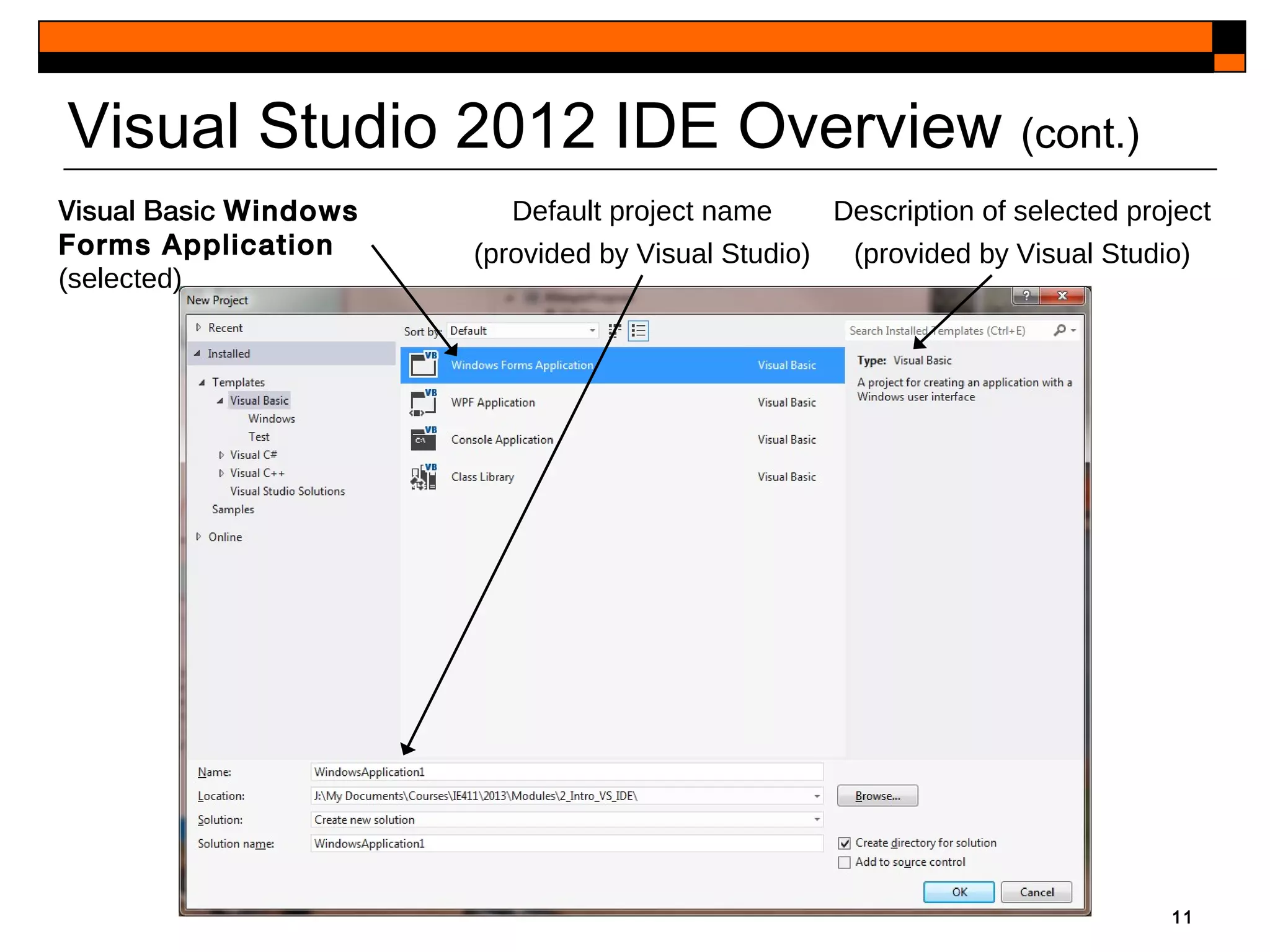Image resolution: width=1270 pixels, height=952 pixels.
Task: Select the Visual C# tree item
Action: pos(254,455)
